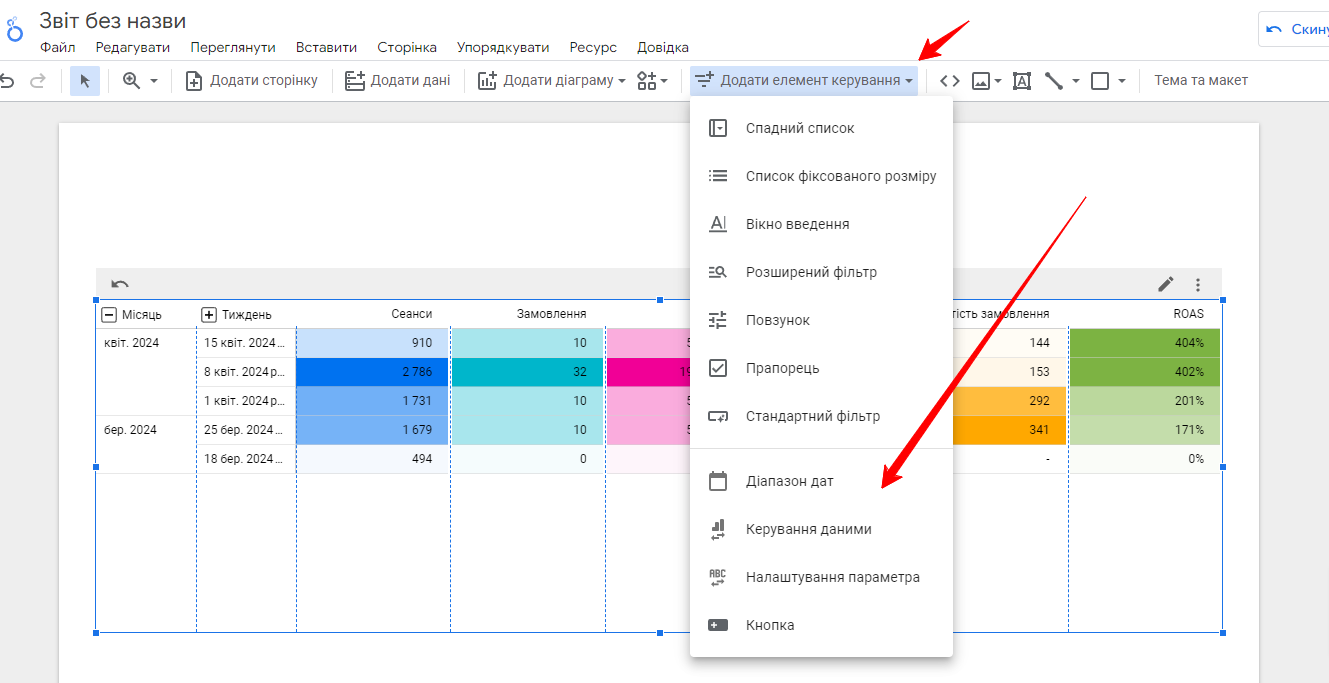The width and height of the screenshot is (1329, 683).
Task: Click the row label бер. 2024
Action: [x=130, y=430]
